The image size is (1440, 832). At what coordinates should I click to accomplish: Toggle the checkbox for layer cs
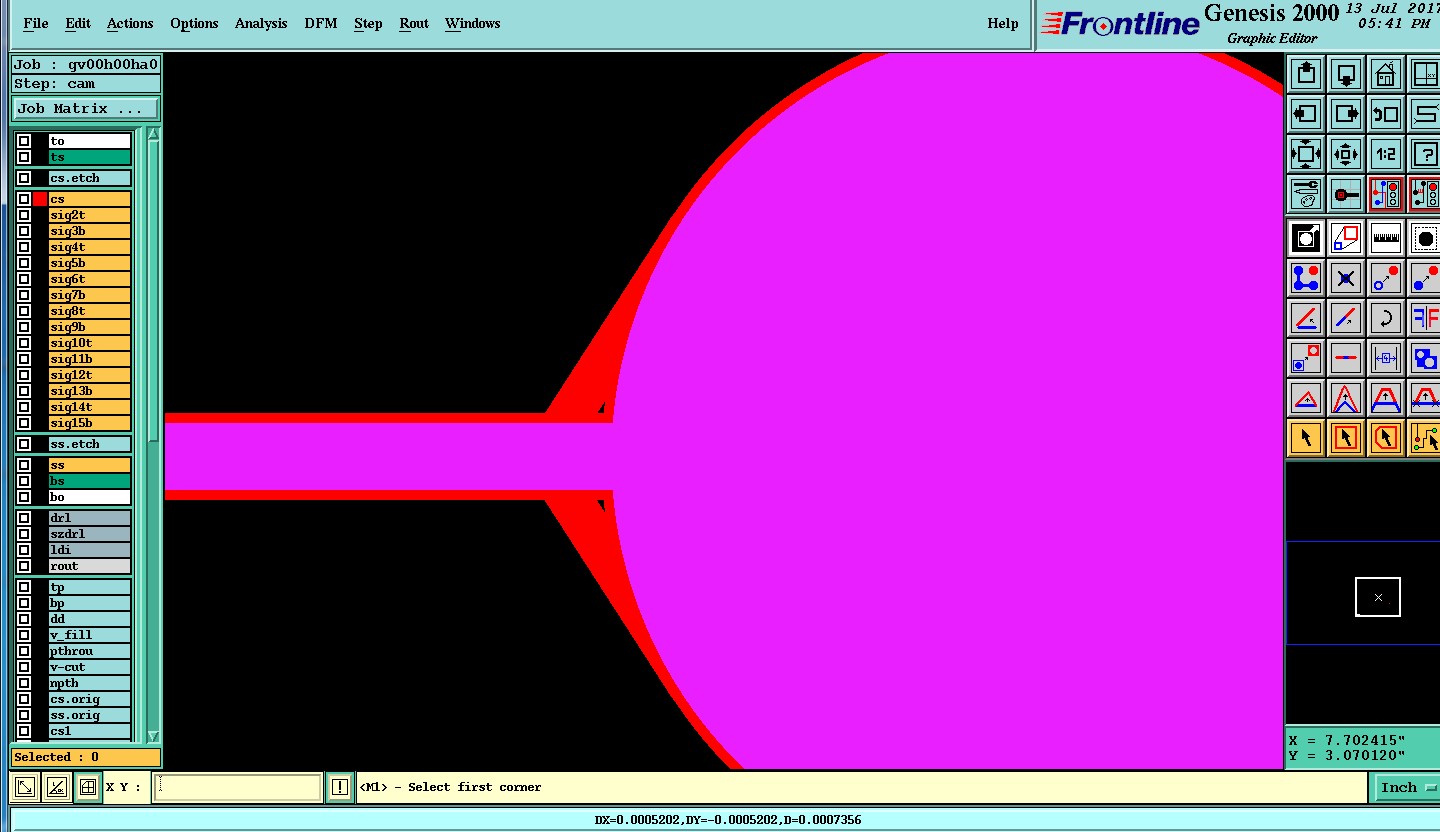24,199
